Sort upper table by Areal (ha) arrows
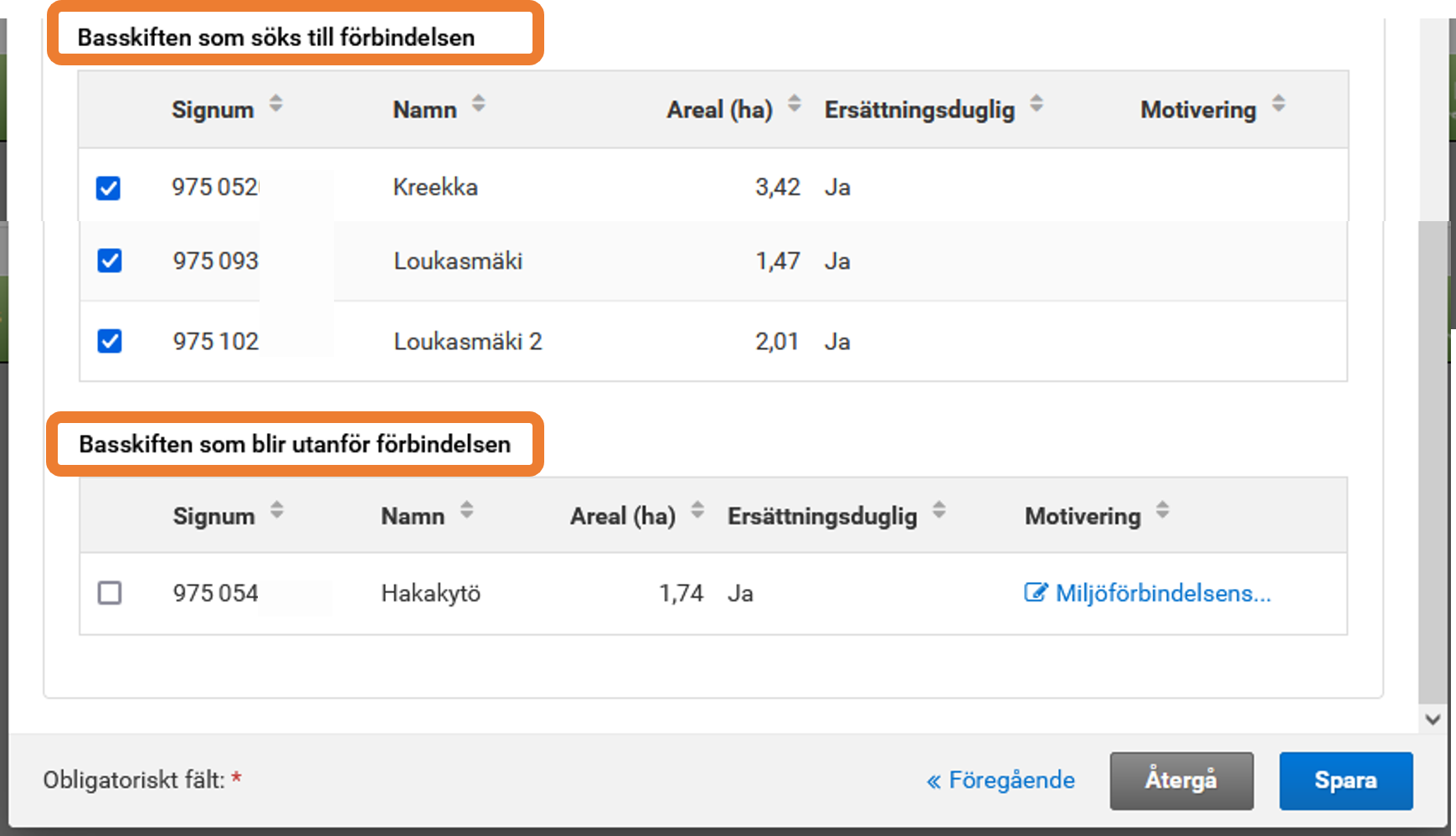 794,105
